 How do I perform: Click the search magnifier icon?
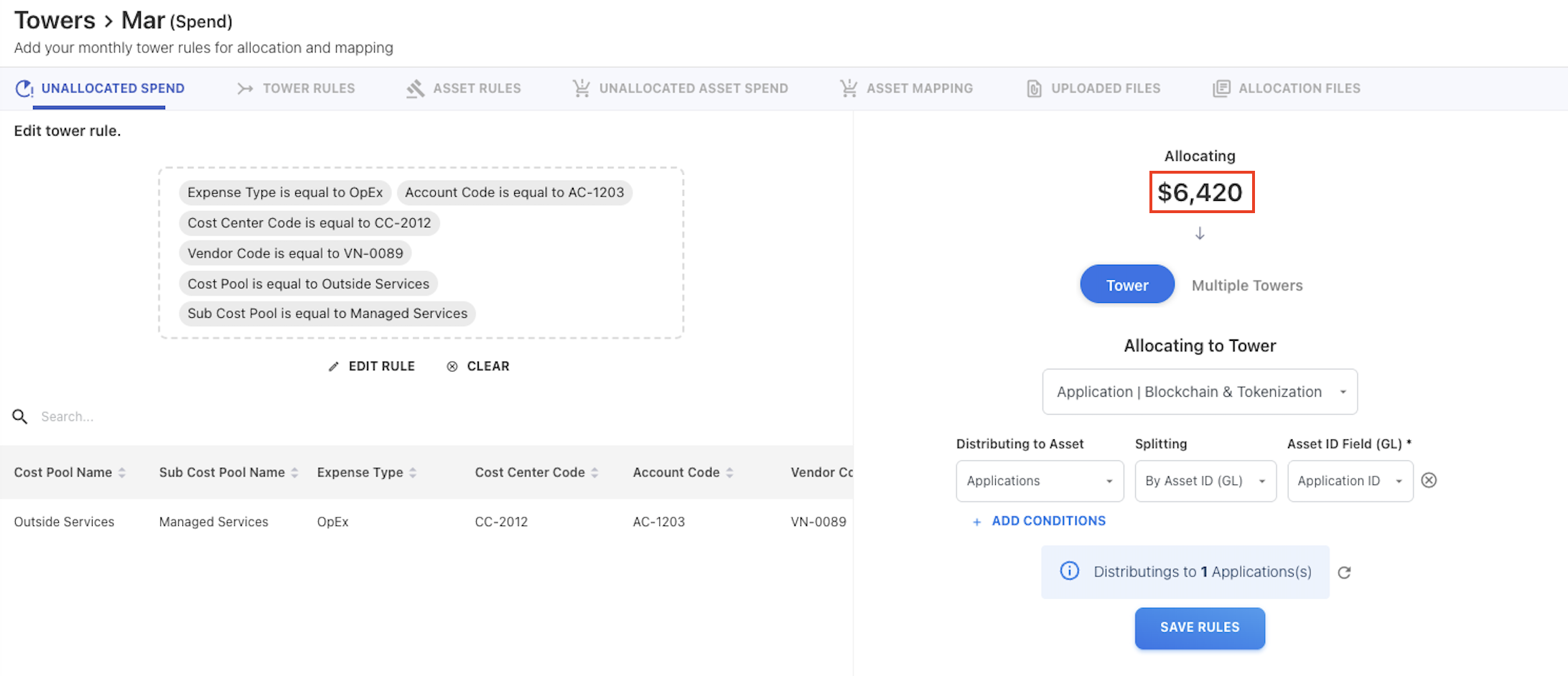pos(20,416)
